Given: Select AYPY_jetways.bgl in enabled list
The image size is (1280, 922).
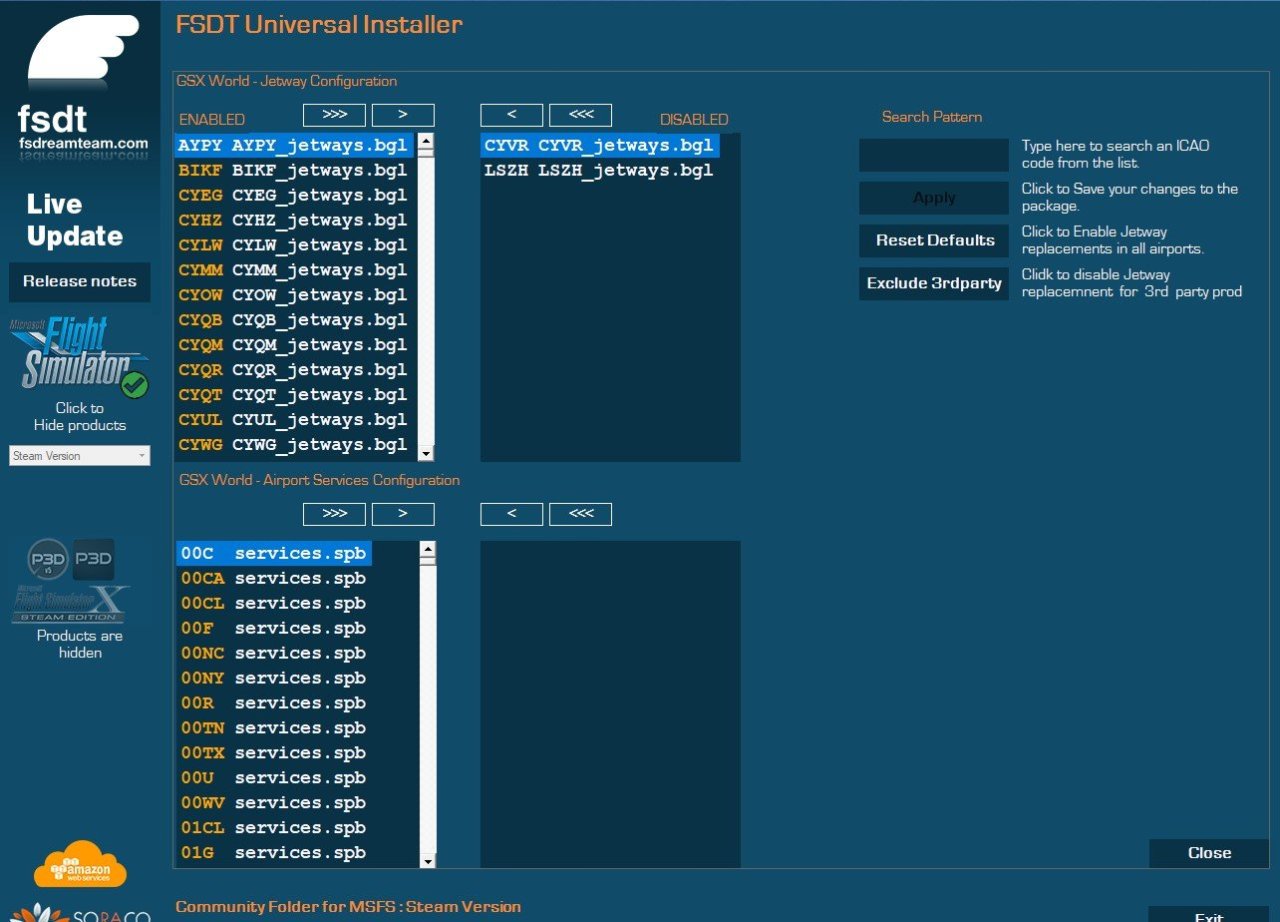Looking at the screenshot, I should (295, 146).
